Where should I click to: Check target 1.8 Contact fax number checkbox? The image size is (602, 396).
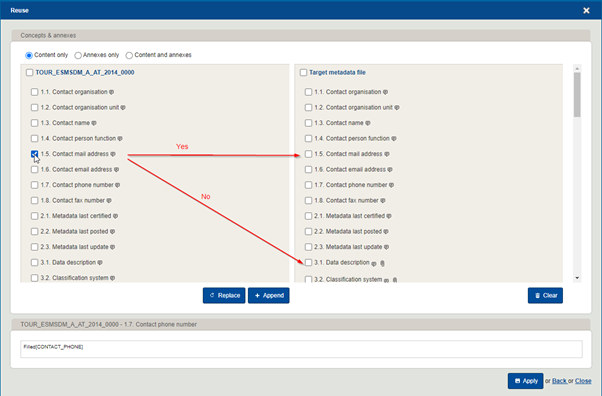[x=308, y=200]
